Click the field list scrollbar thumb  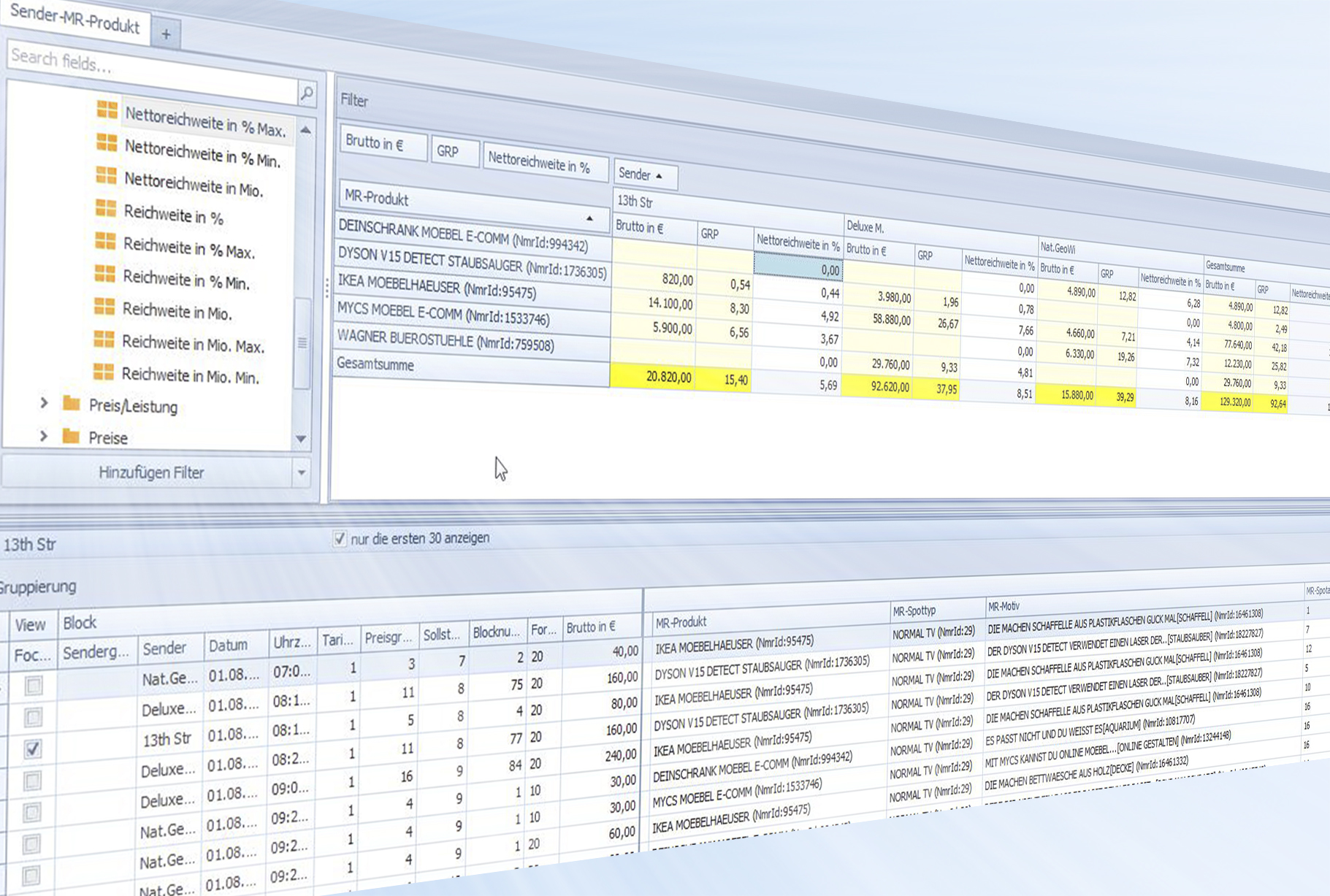coord(302,343)
